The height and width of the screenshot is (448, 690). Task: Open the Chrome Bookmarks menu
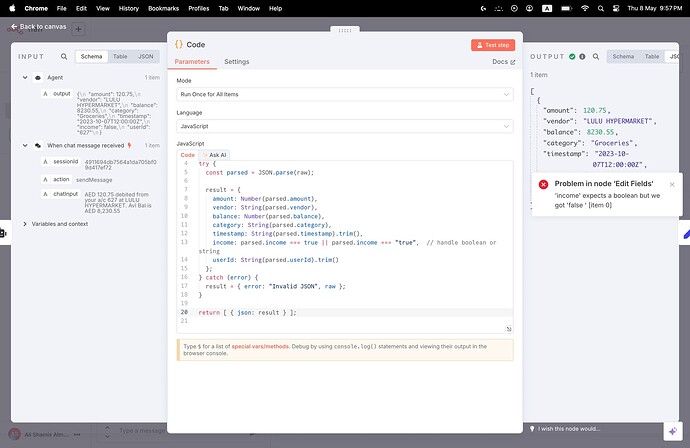point(163,8)
